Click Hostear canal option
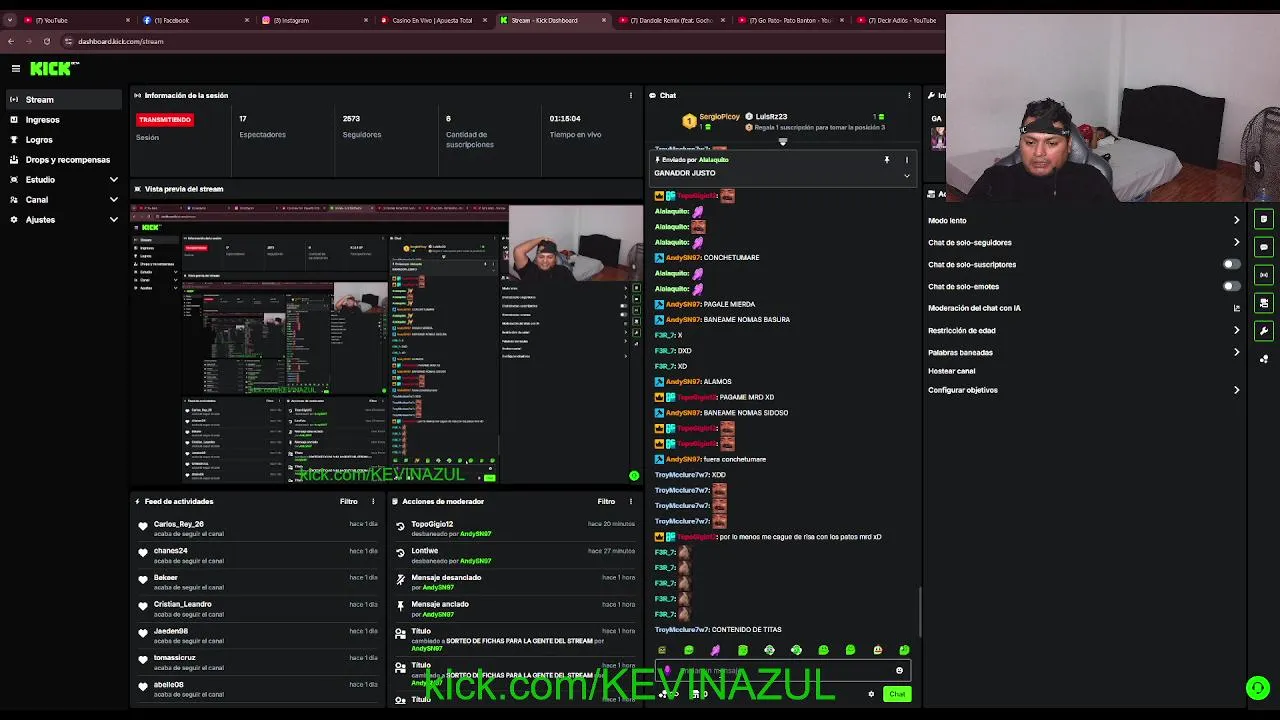Screen dimensions: 1280x720 951,371
